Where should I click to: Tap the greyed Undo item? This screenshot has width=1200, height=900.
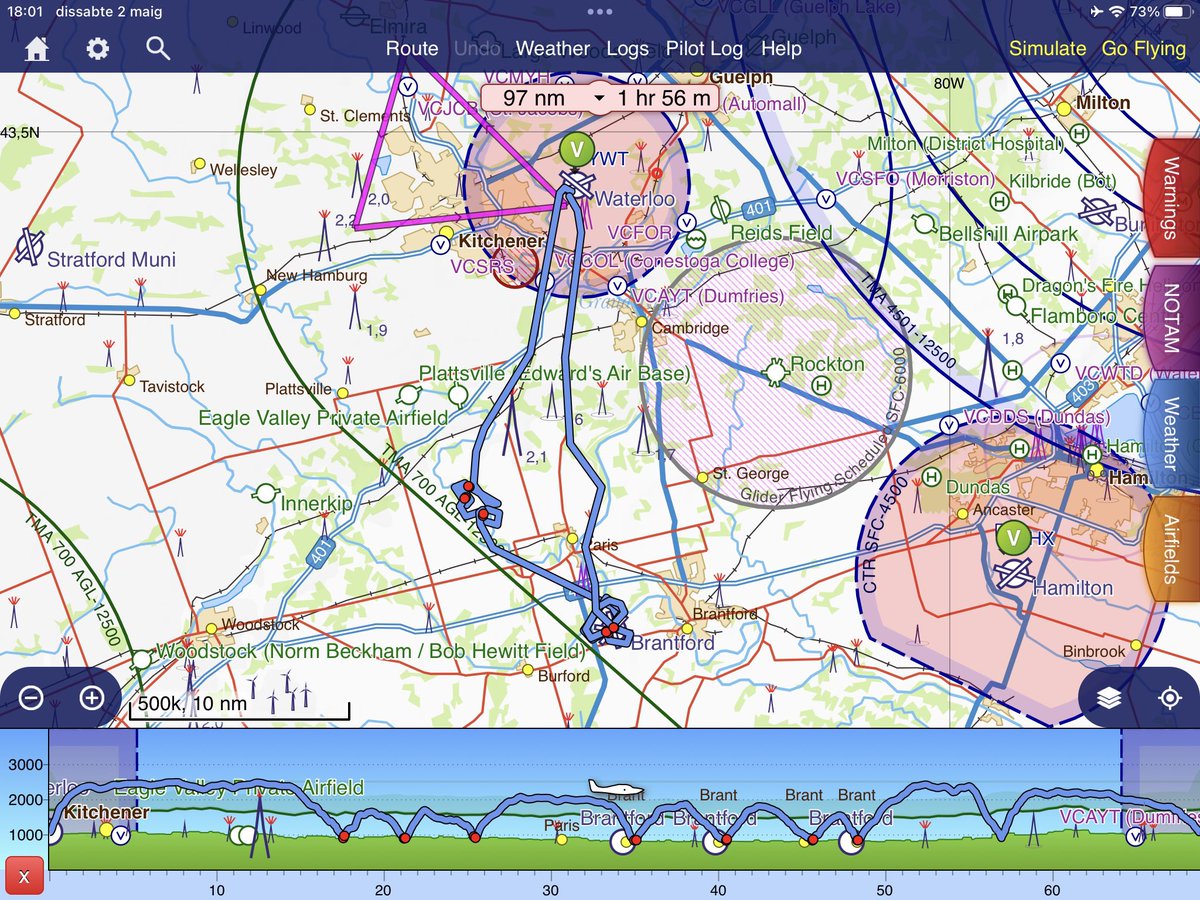(x=477, y=48)
